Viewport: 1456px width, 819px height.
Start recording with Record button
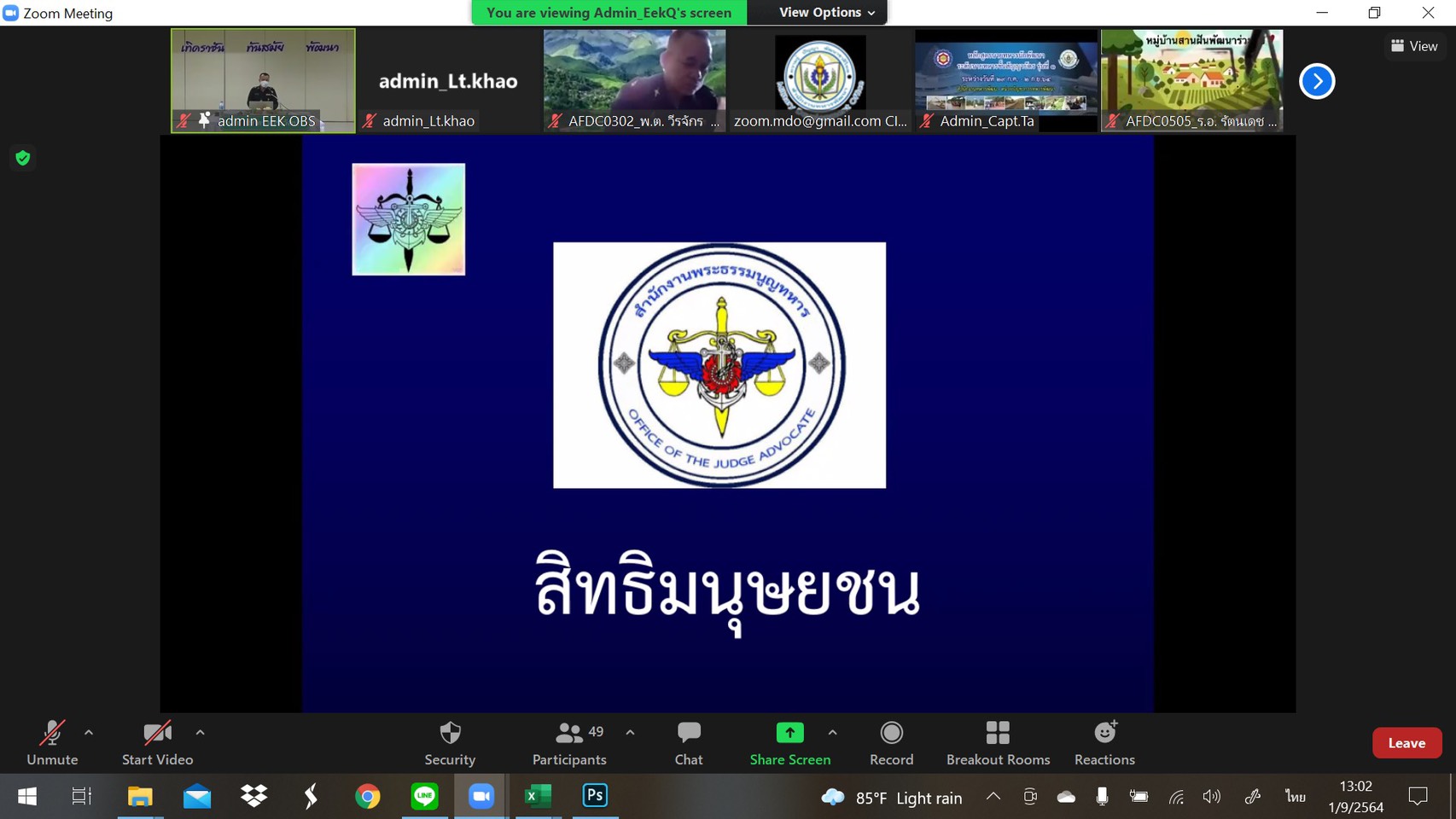tap(891, 743)
